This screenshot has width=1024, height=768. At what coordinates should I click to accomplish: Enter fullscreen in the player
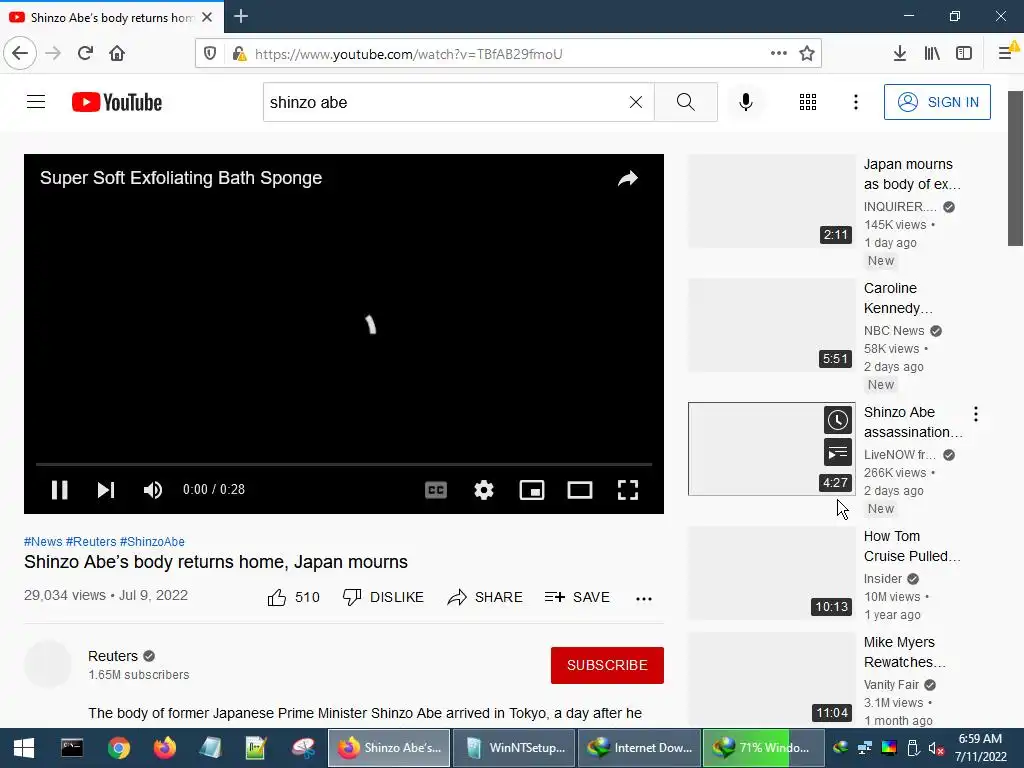pyautogui.click(x=628, y=490)
